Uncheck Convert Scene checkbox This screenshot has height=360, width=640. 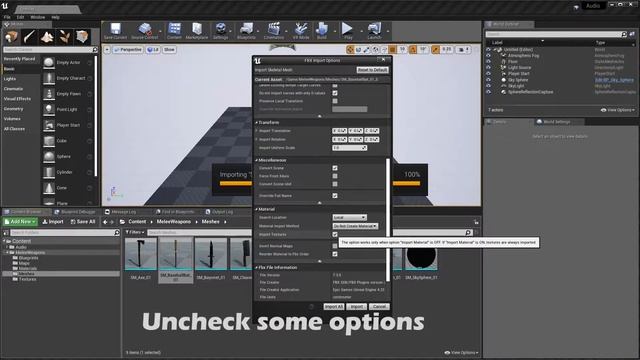point(335,168)
